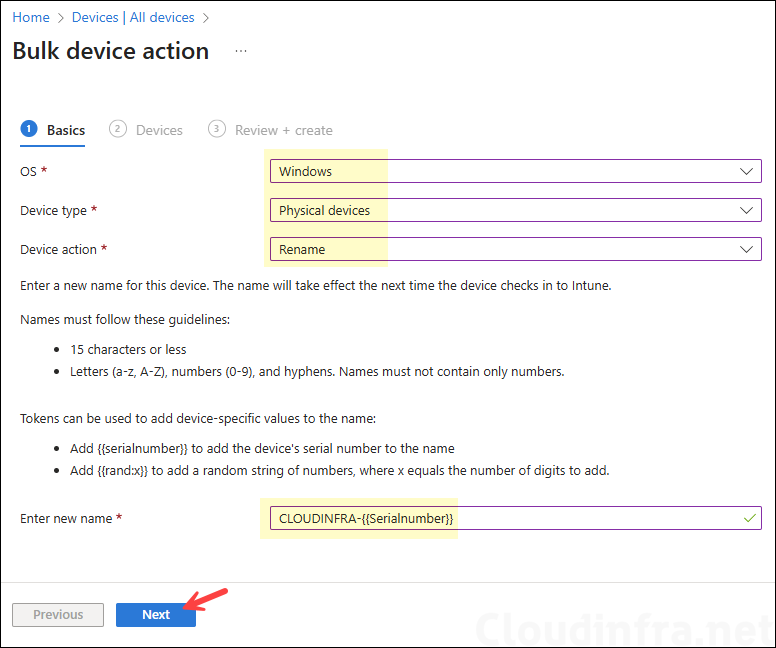Click the 'Letters (a-z, A-Z), numbers' guideline text
776x648 pixels.
point(317,371)
